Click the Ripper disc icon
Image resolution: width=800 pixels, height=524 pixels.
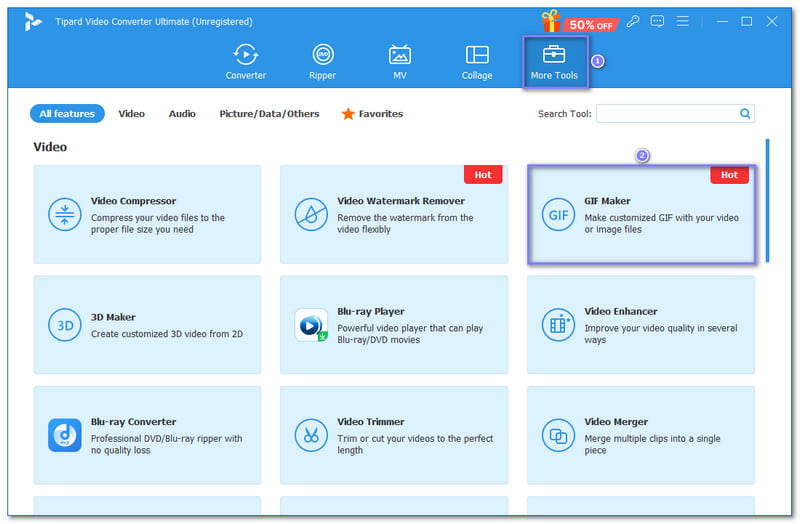[x=322, y=55]
